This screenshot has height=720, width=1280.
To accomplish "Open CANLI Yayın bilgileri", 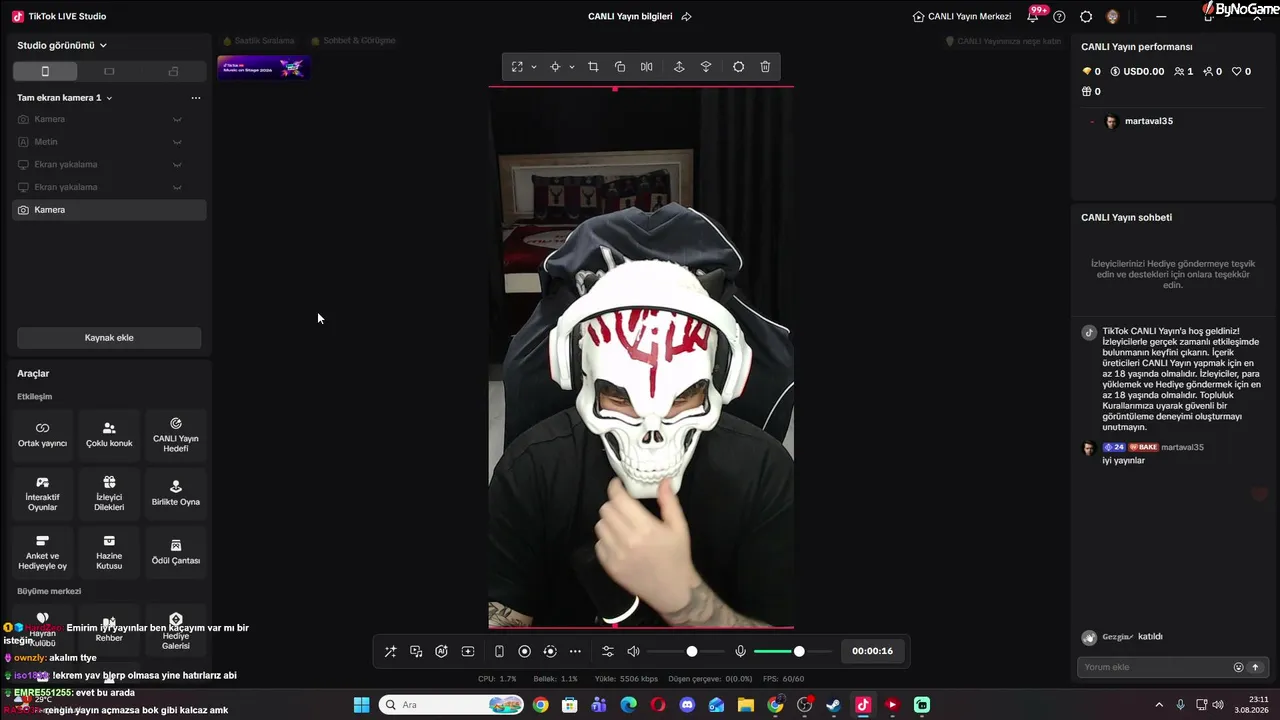I will click(x=630, y=16).
